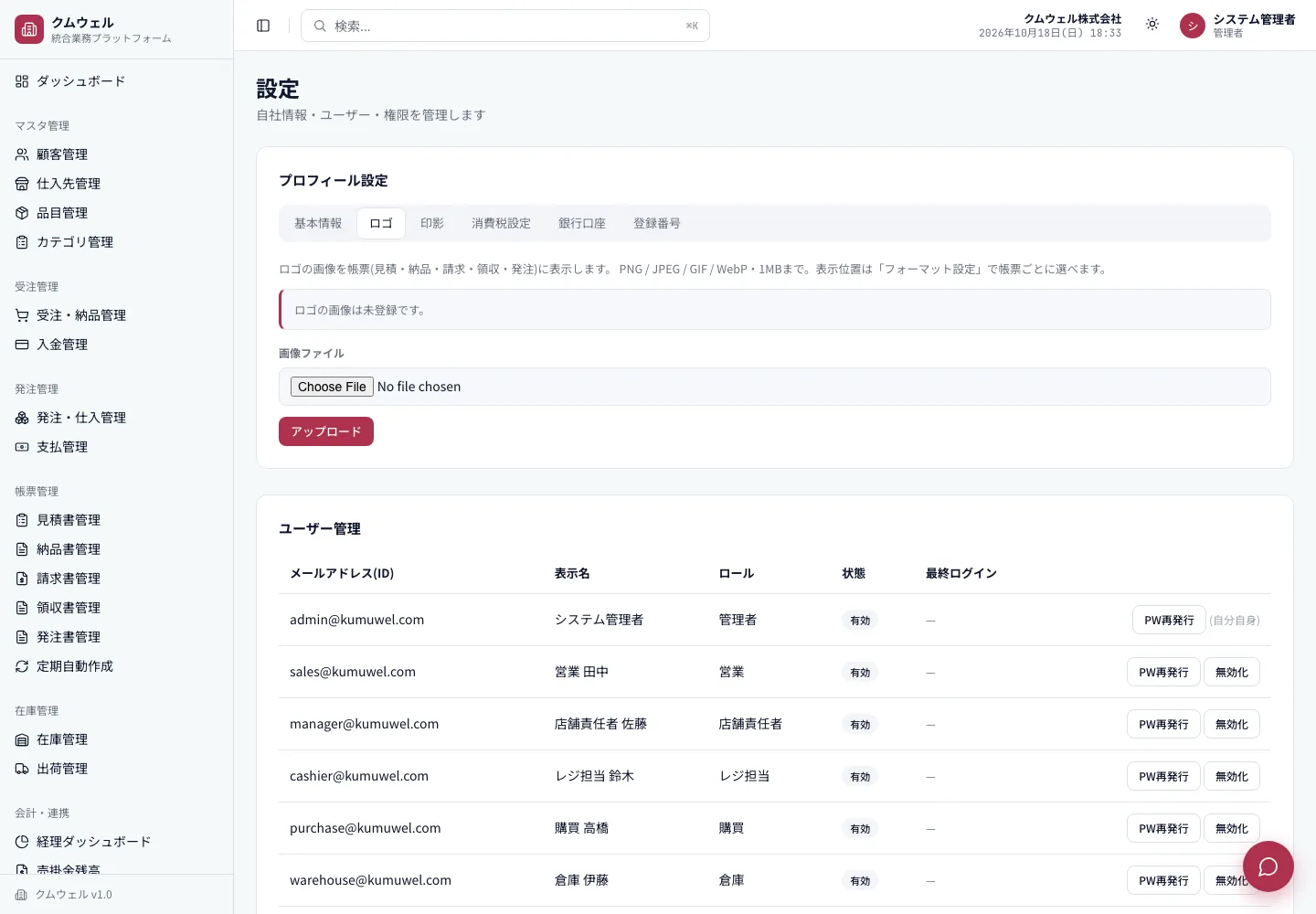Screen dimensions: 1316x914
Task: Select the 消費税設定 tab
Action: [x=501, y=223]
